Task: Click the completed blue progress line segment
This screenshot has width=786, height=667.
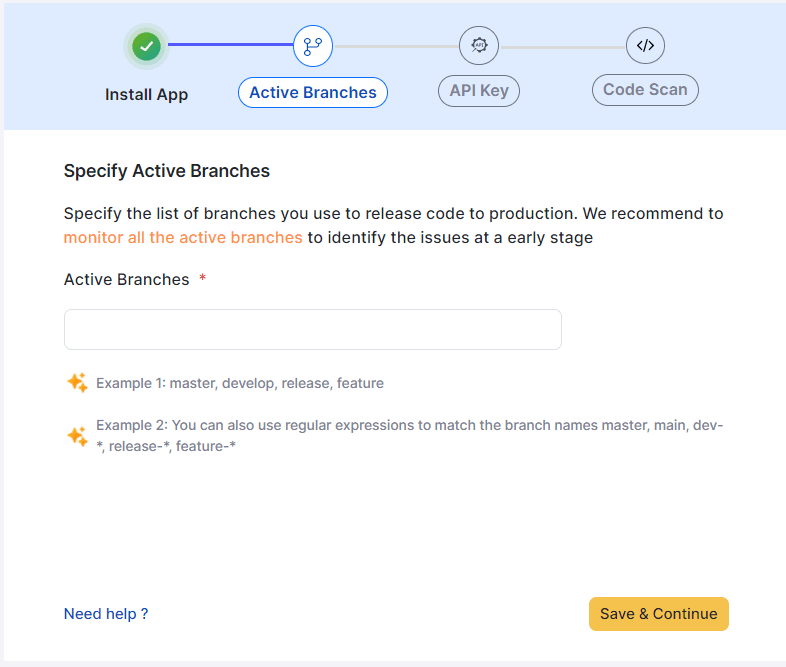Action: click(230, 45)
